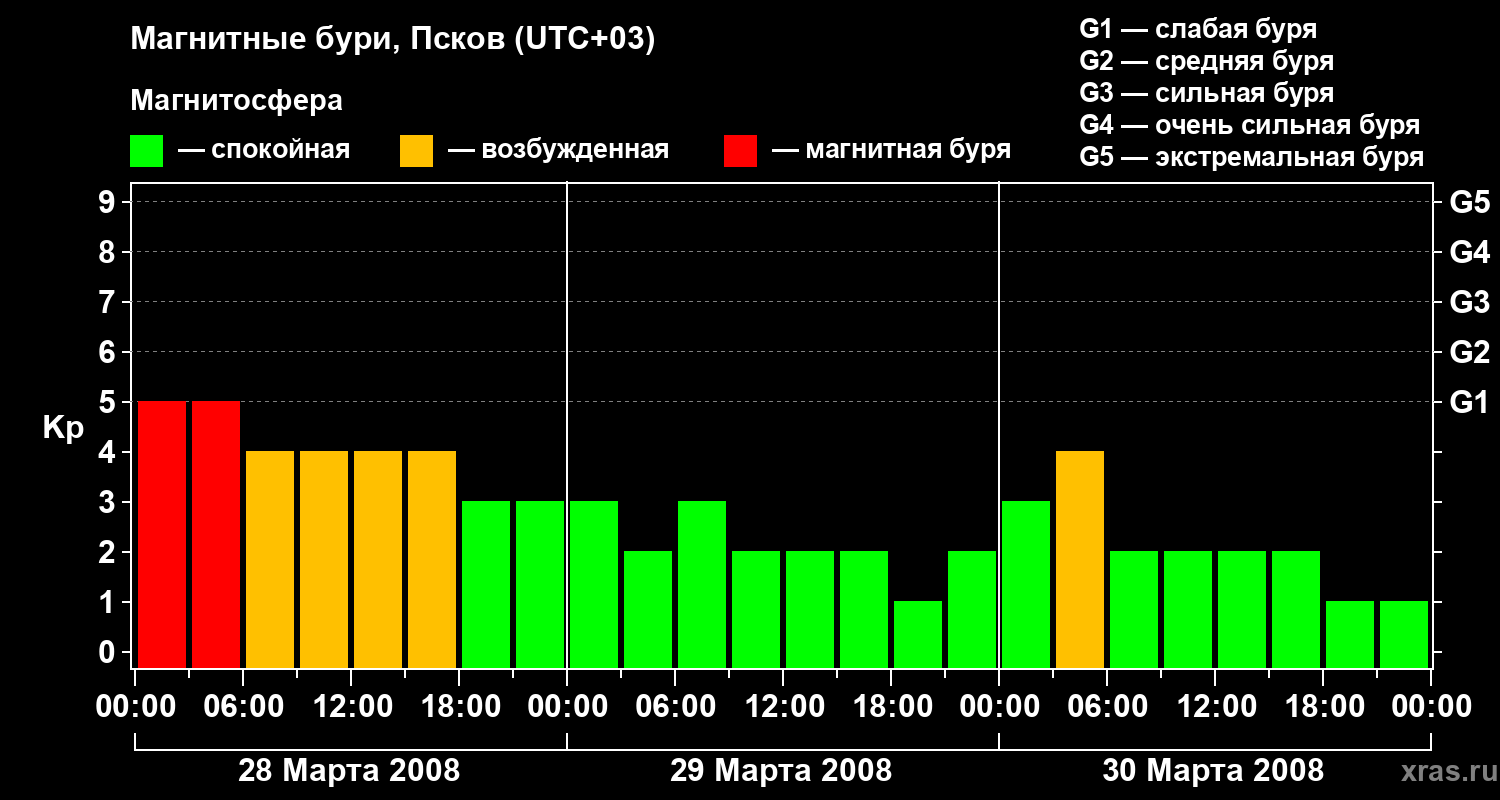Screen dimensions: 1500x800
Task: Click the right-axis «G4» storm level label
Action: pyautogui.click(x=1470, y=252)
